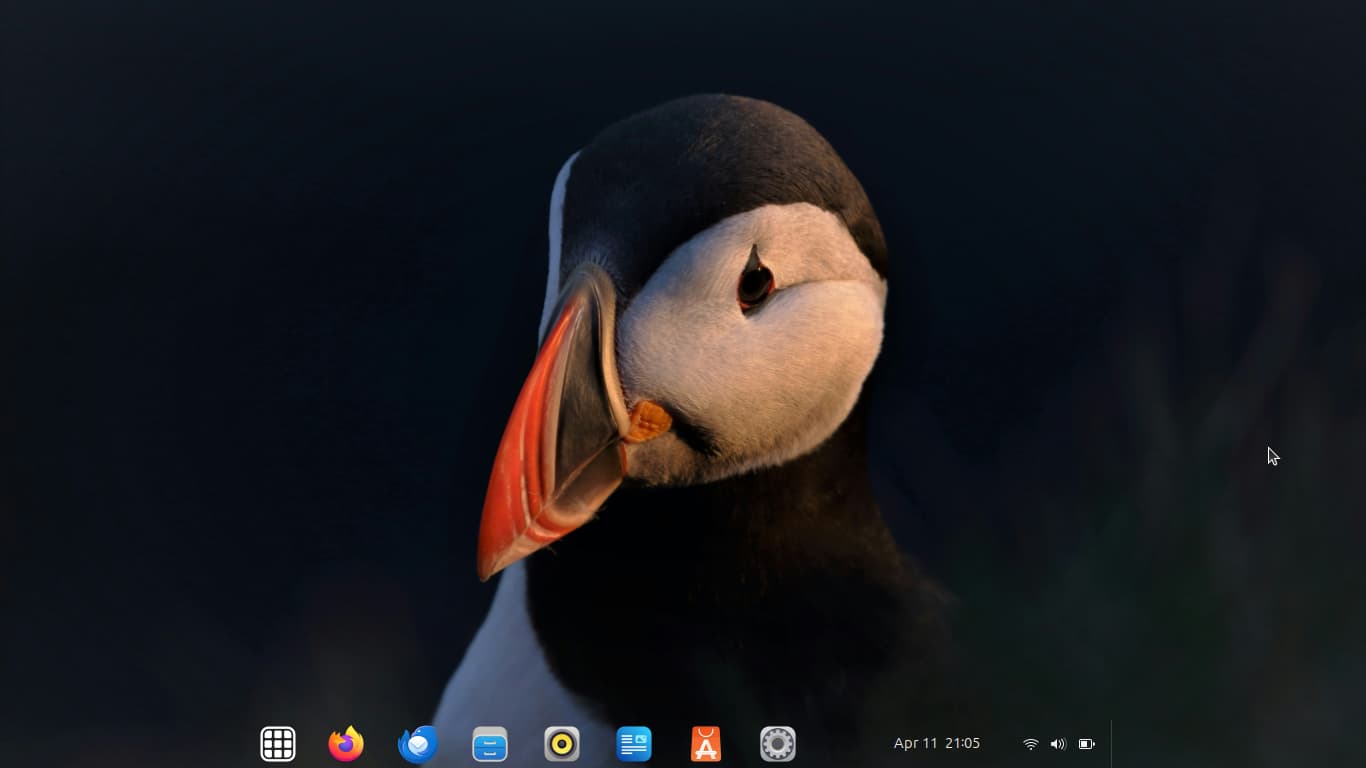This screenshot has width=1366, height=768.
Task: Open system settings gear in dock
Action: 778,744
